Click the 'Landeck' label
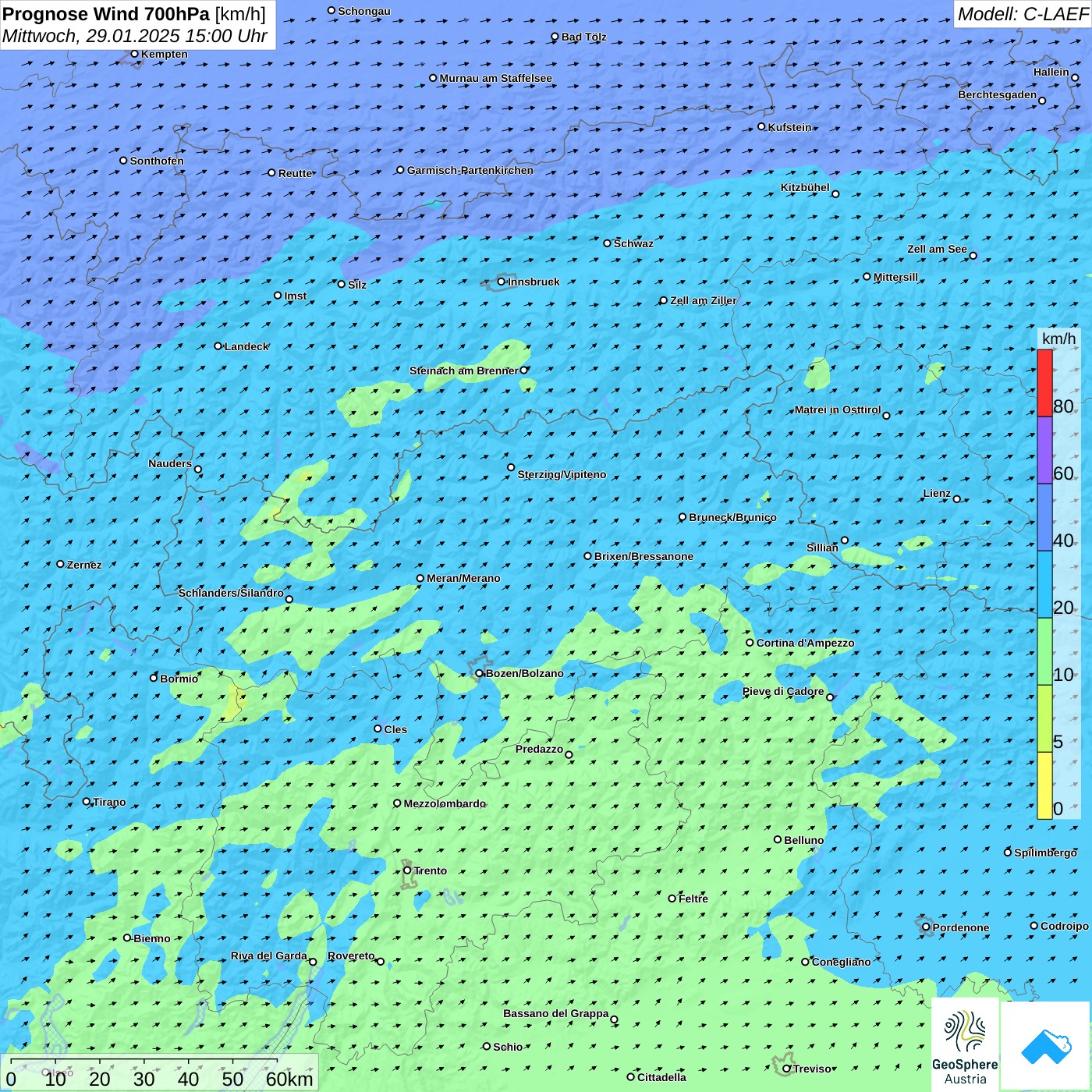The width and height of the screenshot is (1092, 1092). (246, 346)
